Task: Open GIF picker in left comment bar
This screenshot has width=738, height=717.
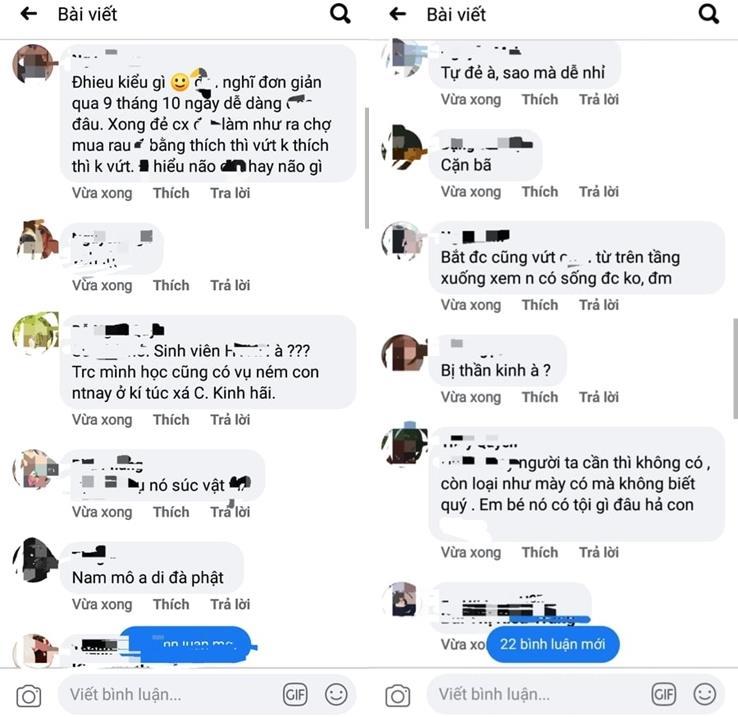Action: click(x=295, y=694)
